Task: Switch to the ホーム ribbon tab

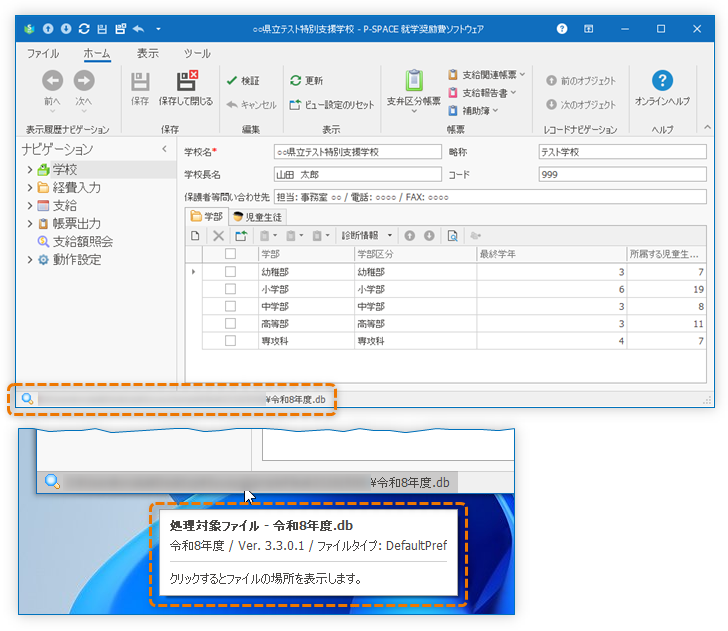Action: coord(97,53)
